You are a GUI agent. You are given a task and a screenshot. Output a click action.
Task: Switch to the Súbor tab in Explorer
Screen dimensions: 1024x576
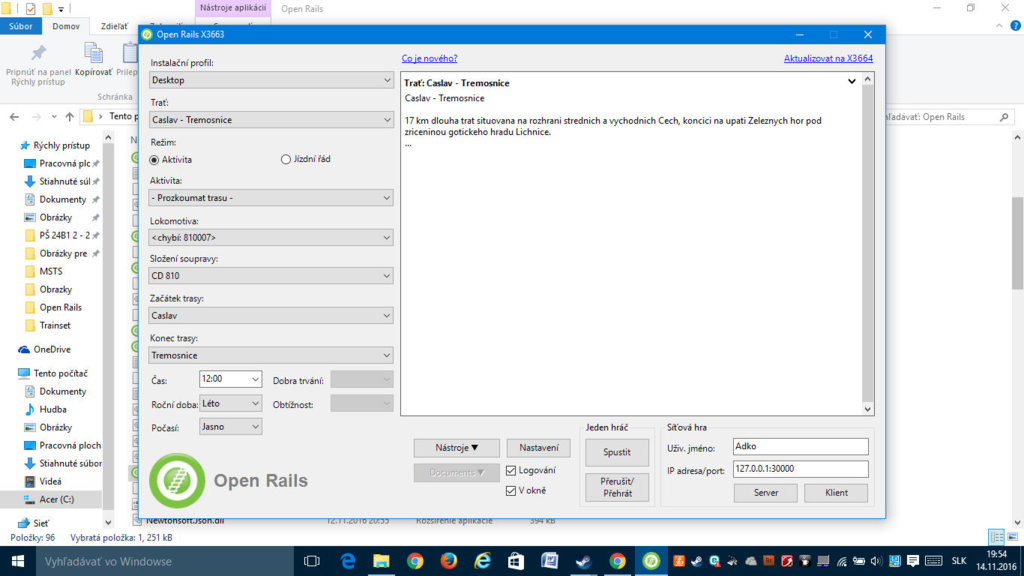20,27
